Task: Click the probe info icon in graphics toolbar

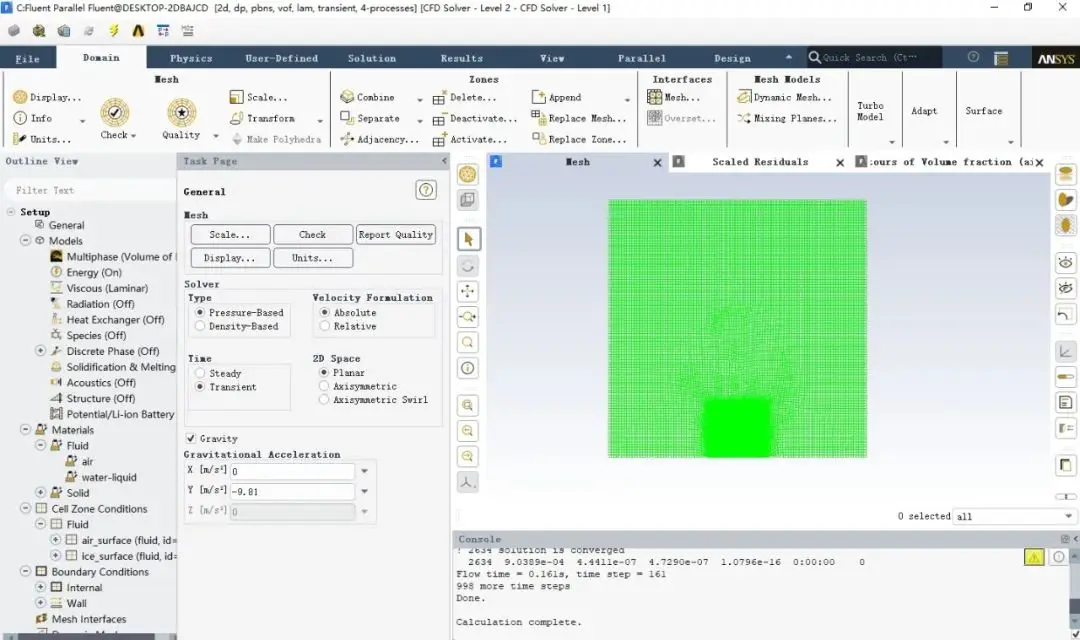Action: coord(468,368)
